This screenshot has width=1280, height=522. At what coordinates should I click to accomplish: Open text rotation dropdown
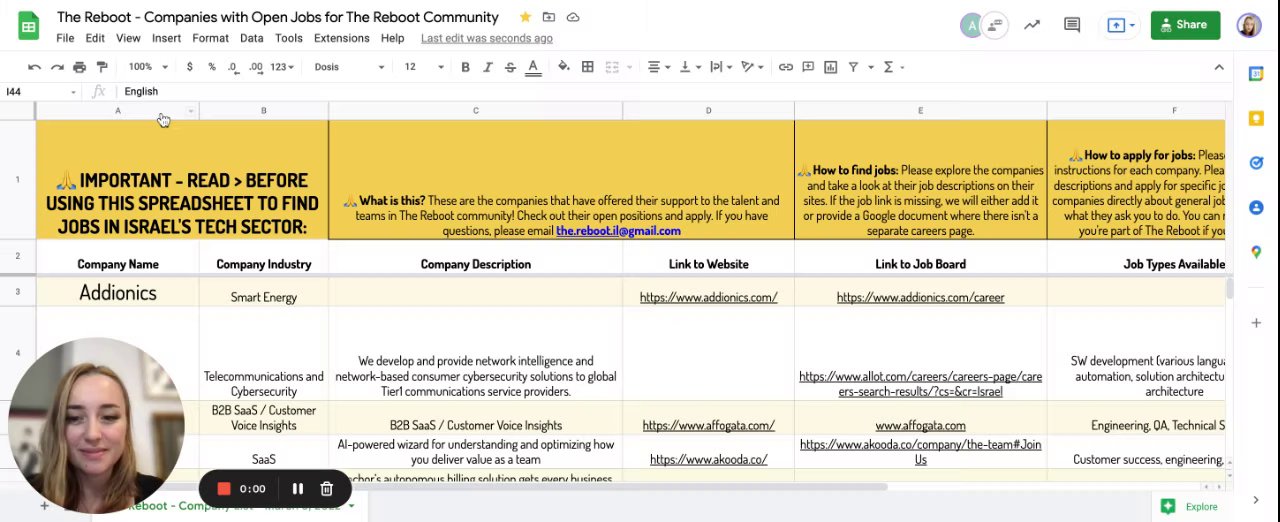[x=751, y=67]
